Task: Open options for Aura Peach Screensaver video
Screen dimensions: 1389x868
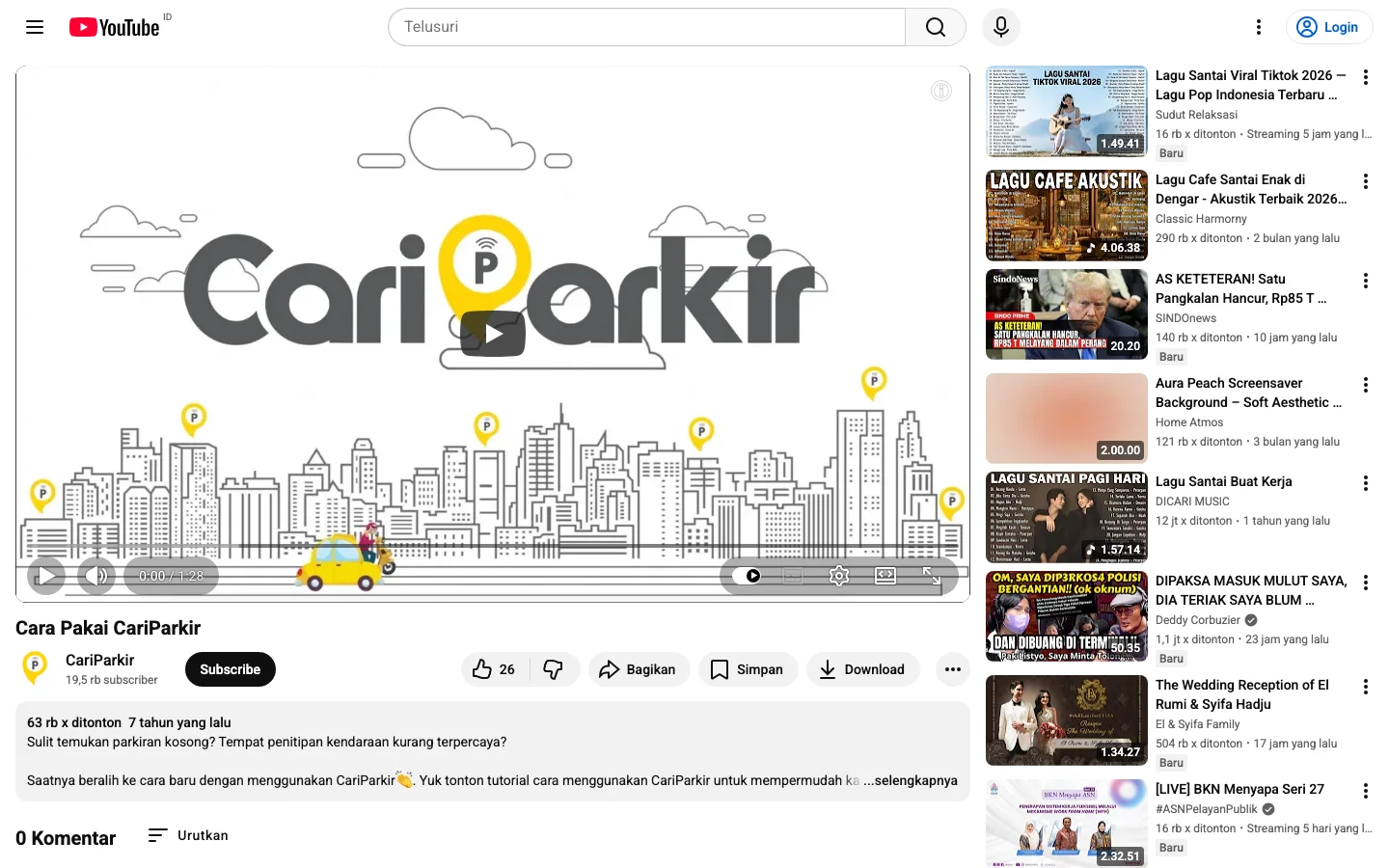Action: 1365,385
